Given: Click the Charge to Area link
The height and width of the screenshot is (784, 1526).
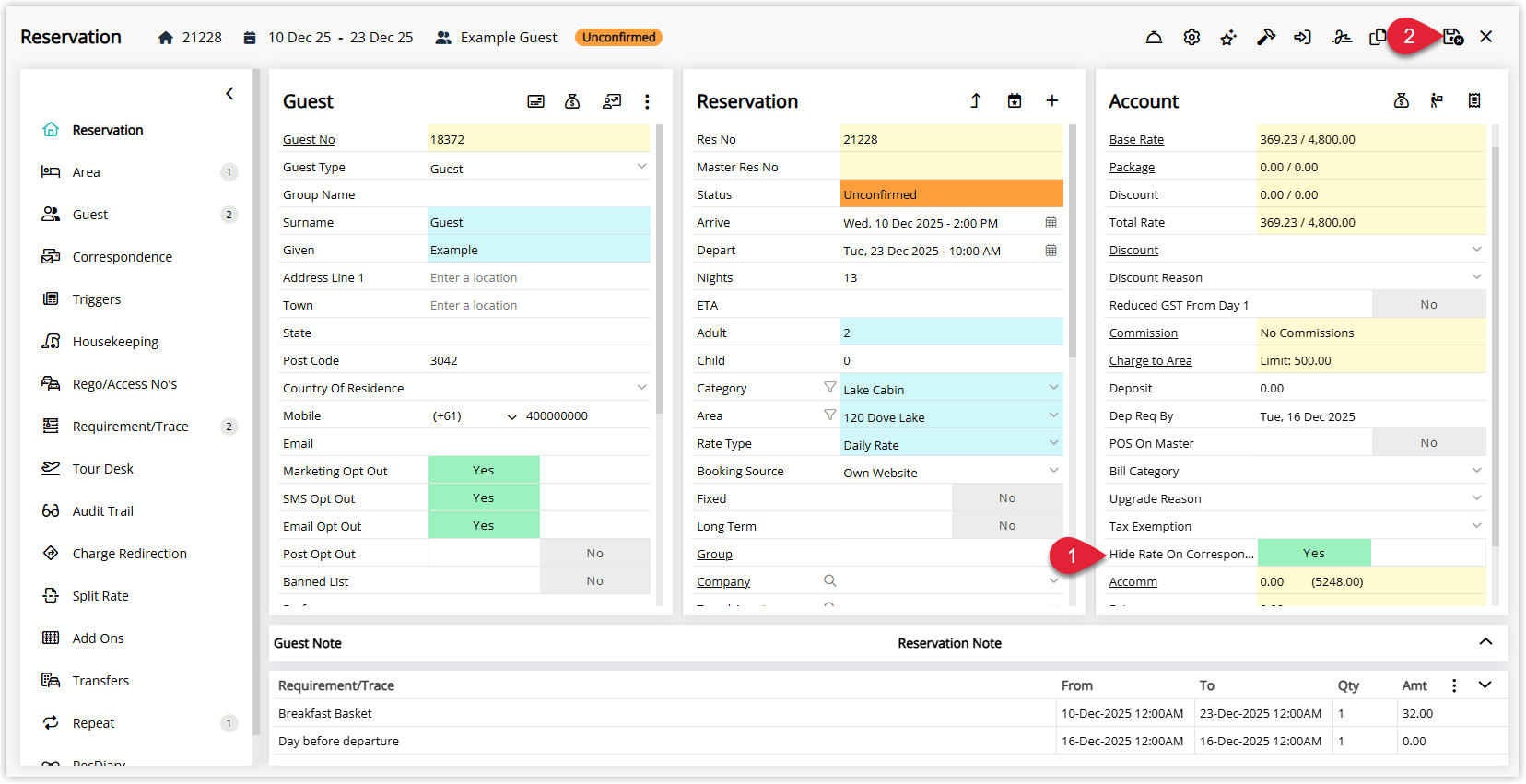Looking at the screenshot, I should click(1151, 361).
